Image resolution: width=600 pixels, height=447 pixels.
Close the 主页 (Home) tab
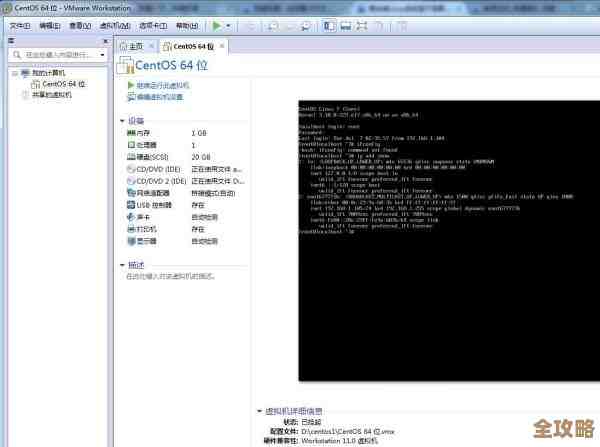(x=152, y=46)
